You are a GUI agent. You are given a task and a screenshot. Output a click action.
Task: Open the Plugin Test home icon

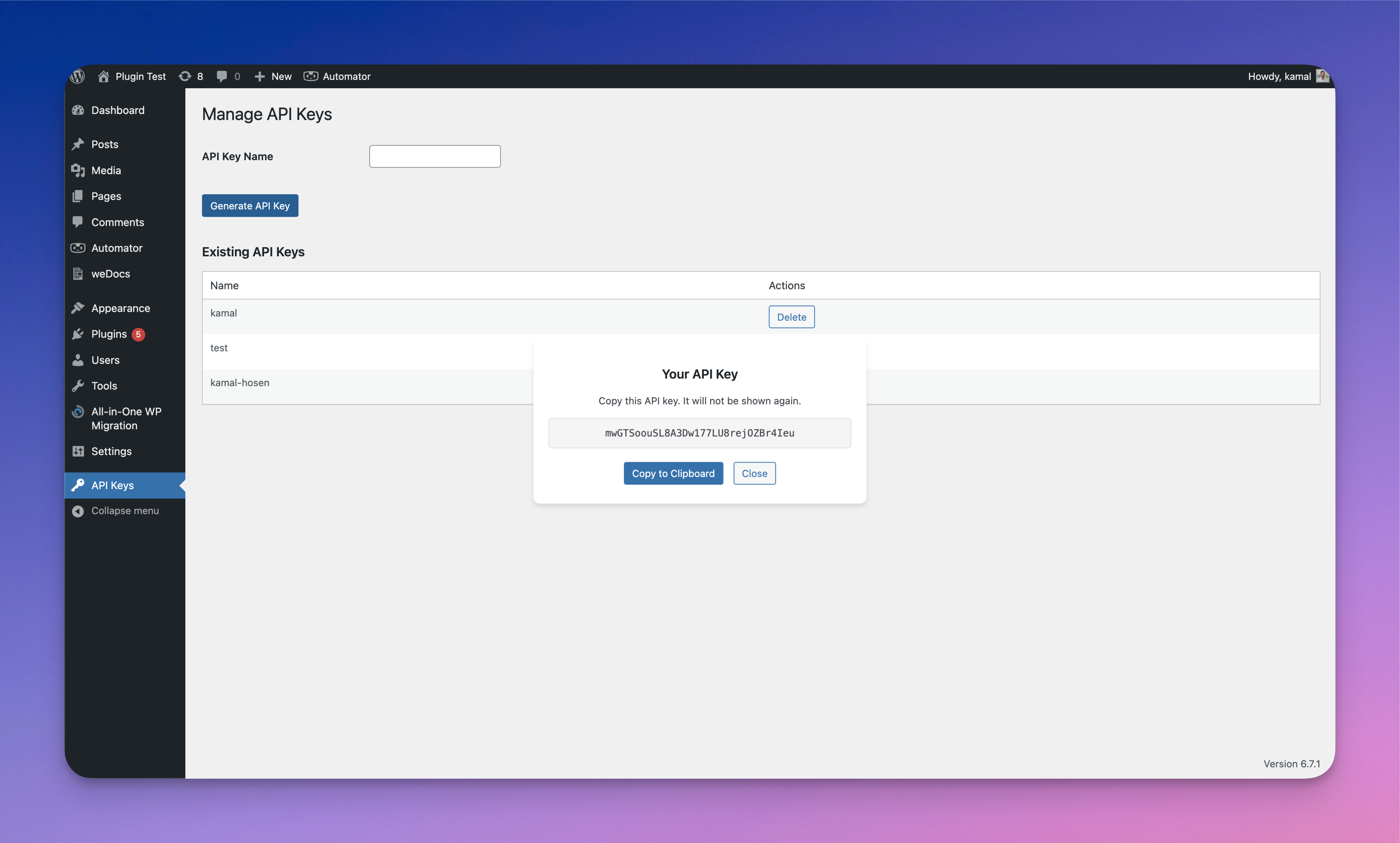pyautogui.click(x=103, y=76)
